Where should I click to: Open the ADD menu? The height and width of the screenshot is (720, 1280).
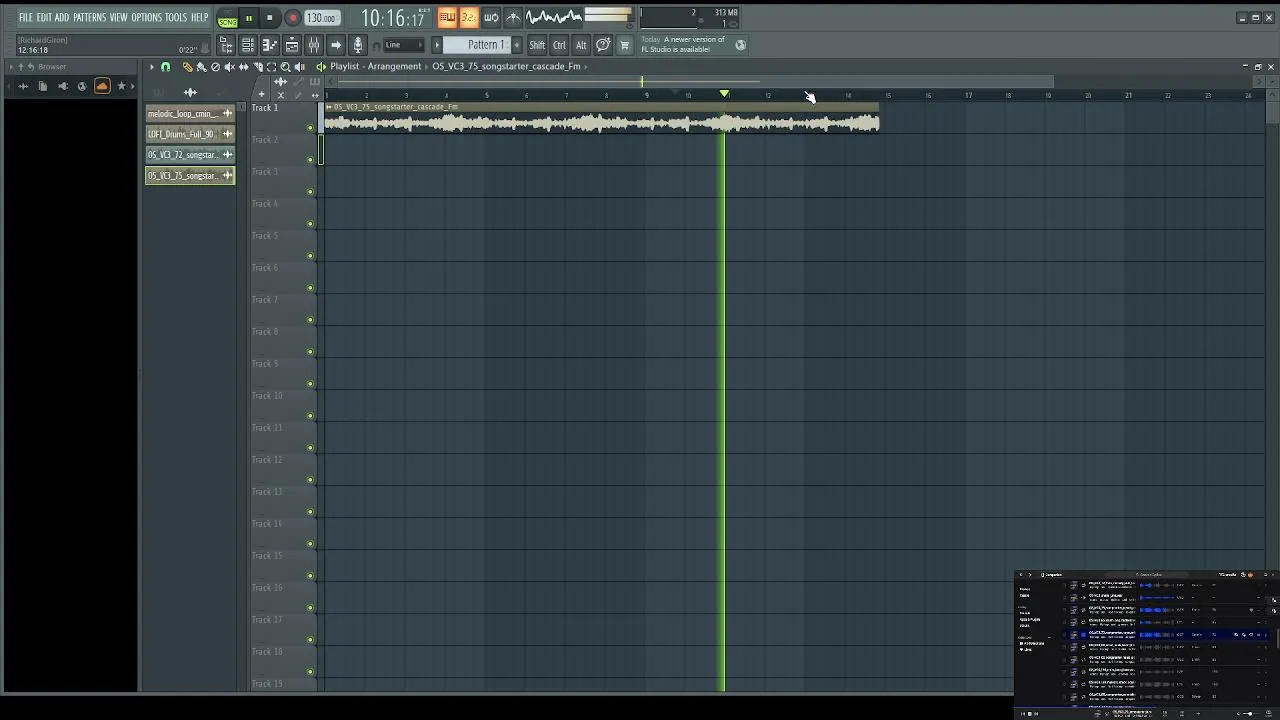coord(62,17)
